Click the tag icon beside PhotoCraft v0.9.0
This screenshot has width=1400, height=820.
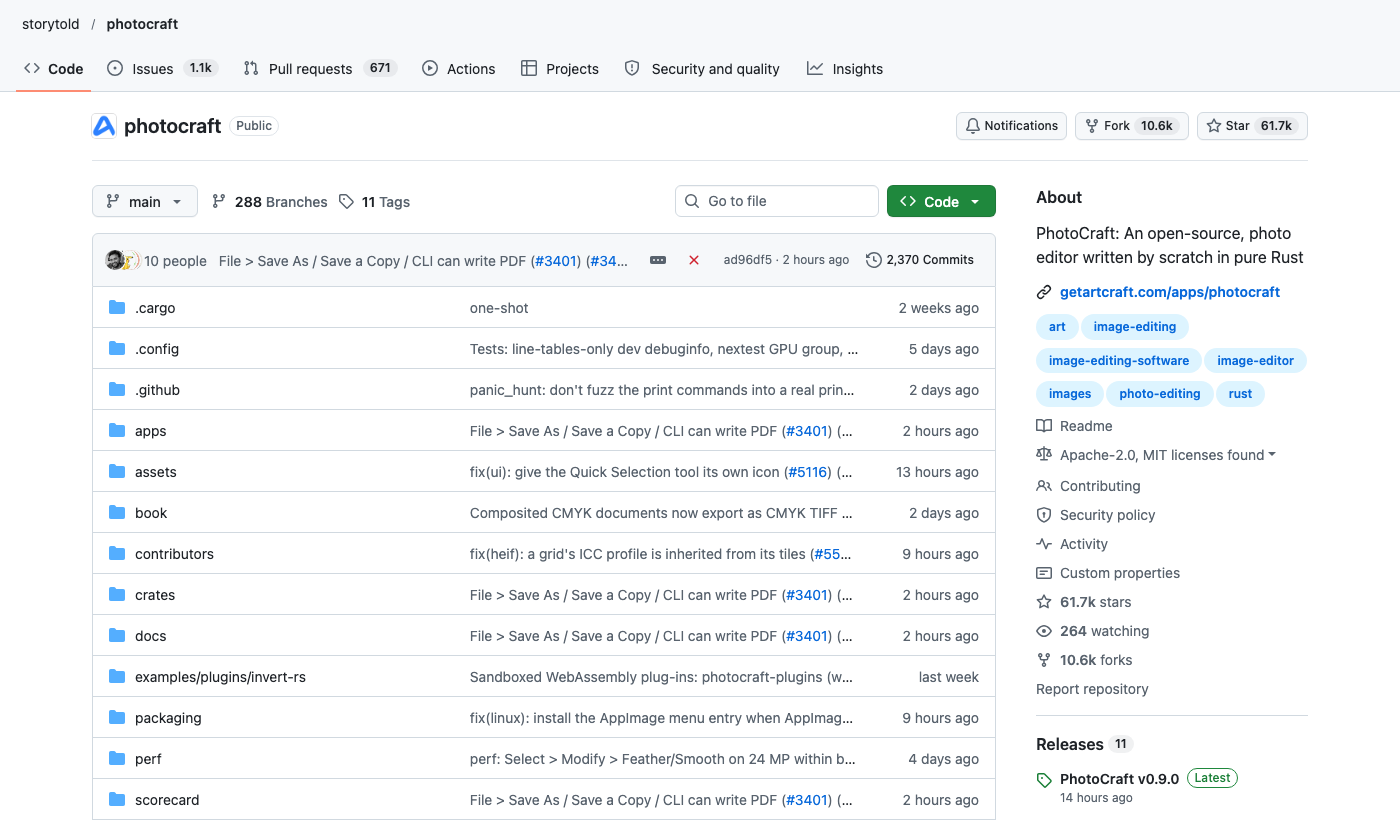1044,780
